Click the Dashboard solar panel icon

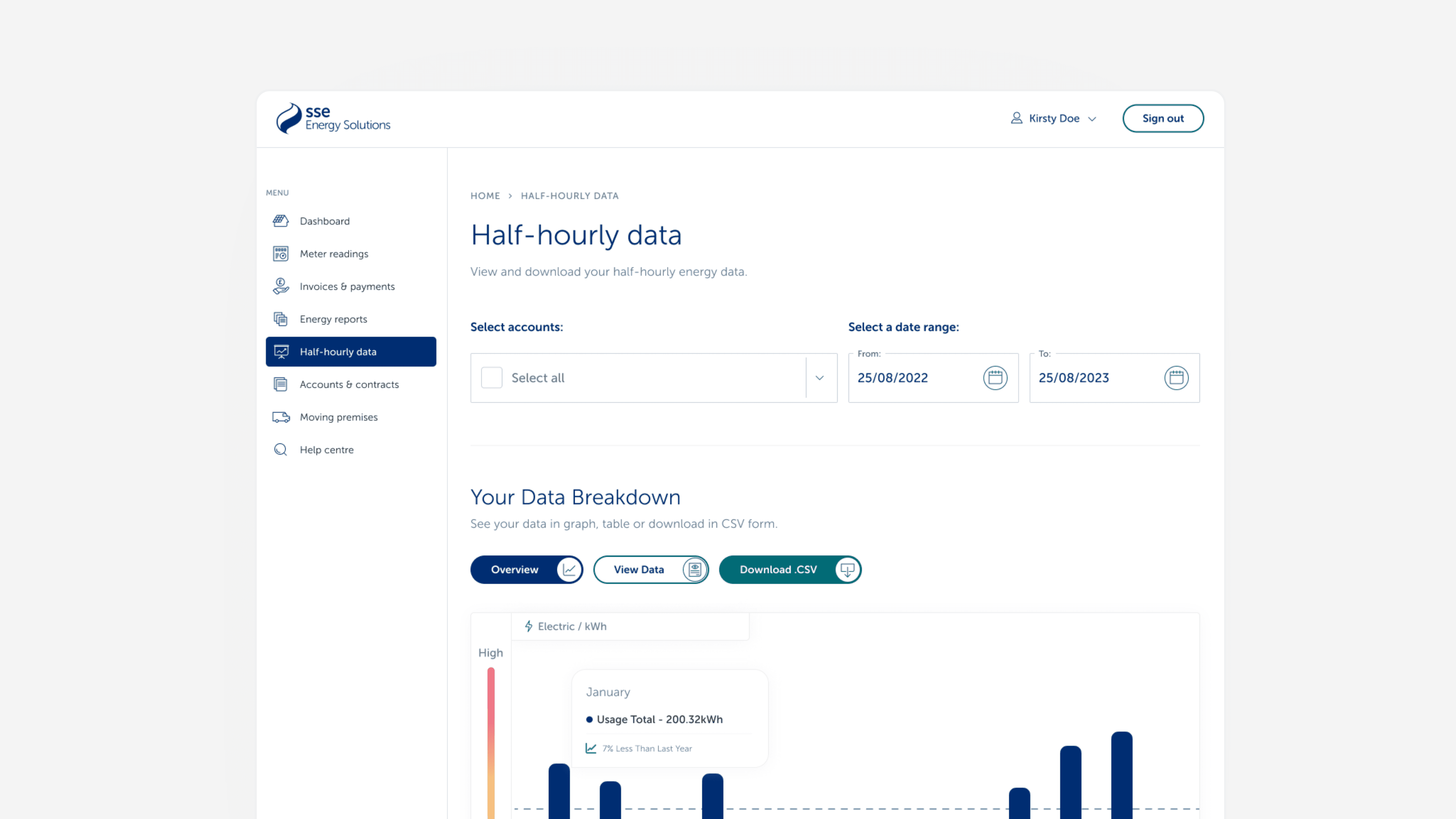(x=280, y=221)
